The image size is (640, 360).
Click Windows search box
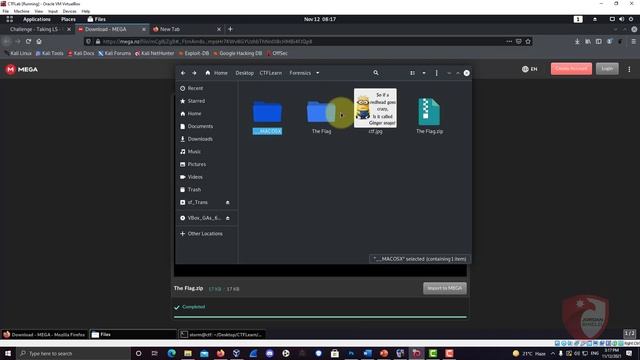73,353
